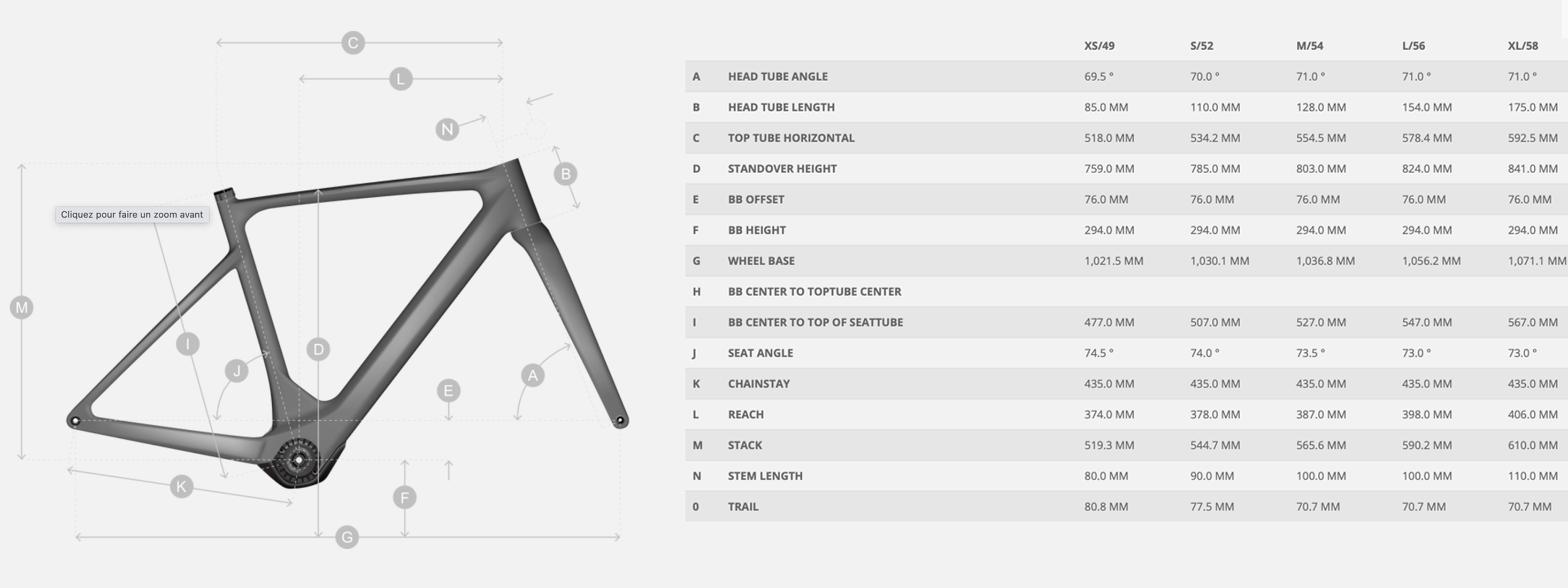The width and height of the screenshot is (1568, 588).
Task: Click the XS/49 size column header
Action: [x=1098, y=45]
